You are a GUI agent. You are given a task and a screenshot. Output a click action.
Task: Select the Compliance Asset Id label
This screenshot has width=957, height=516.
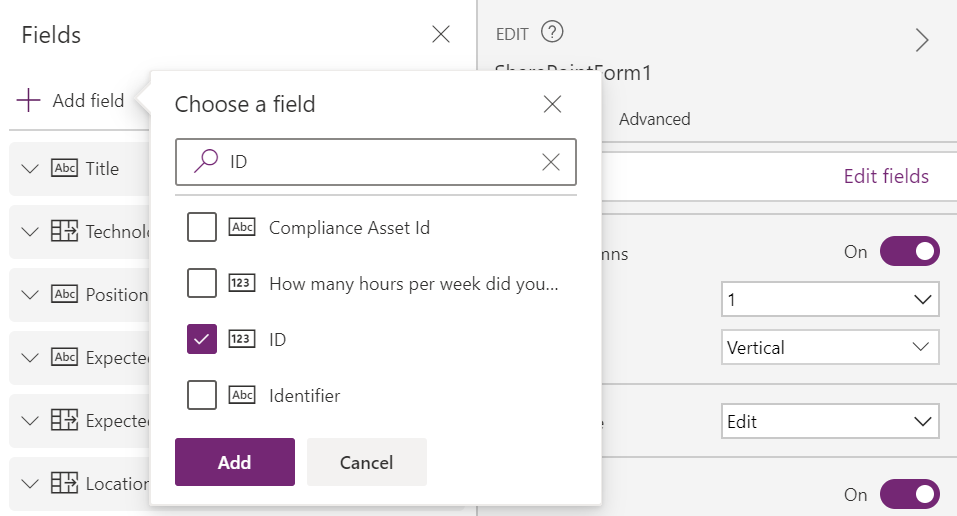pyautogui.click(x=349, y=228)
